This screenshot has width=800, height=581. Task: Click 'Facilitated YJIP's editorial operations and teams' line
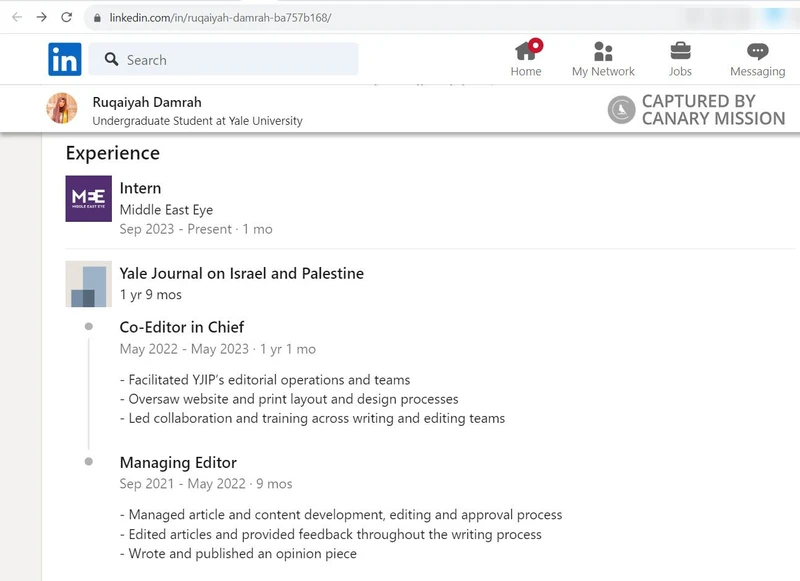point(265,380)
